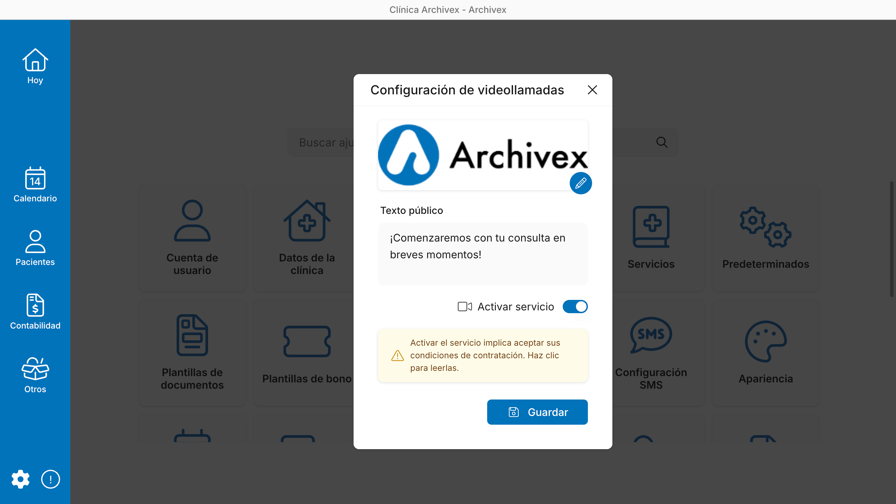The height and width of the screenshot is (504, 896).
Task: Open settings gear in sidebar
Action: coord(21,479)
